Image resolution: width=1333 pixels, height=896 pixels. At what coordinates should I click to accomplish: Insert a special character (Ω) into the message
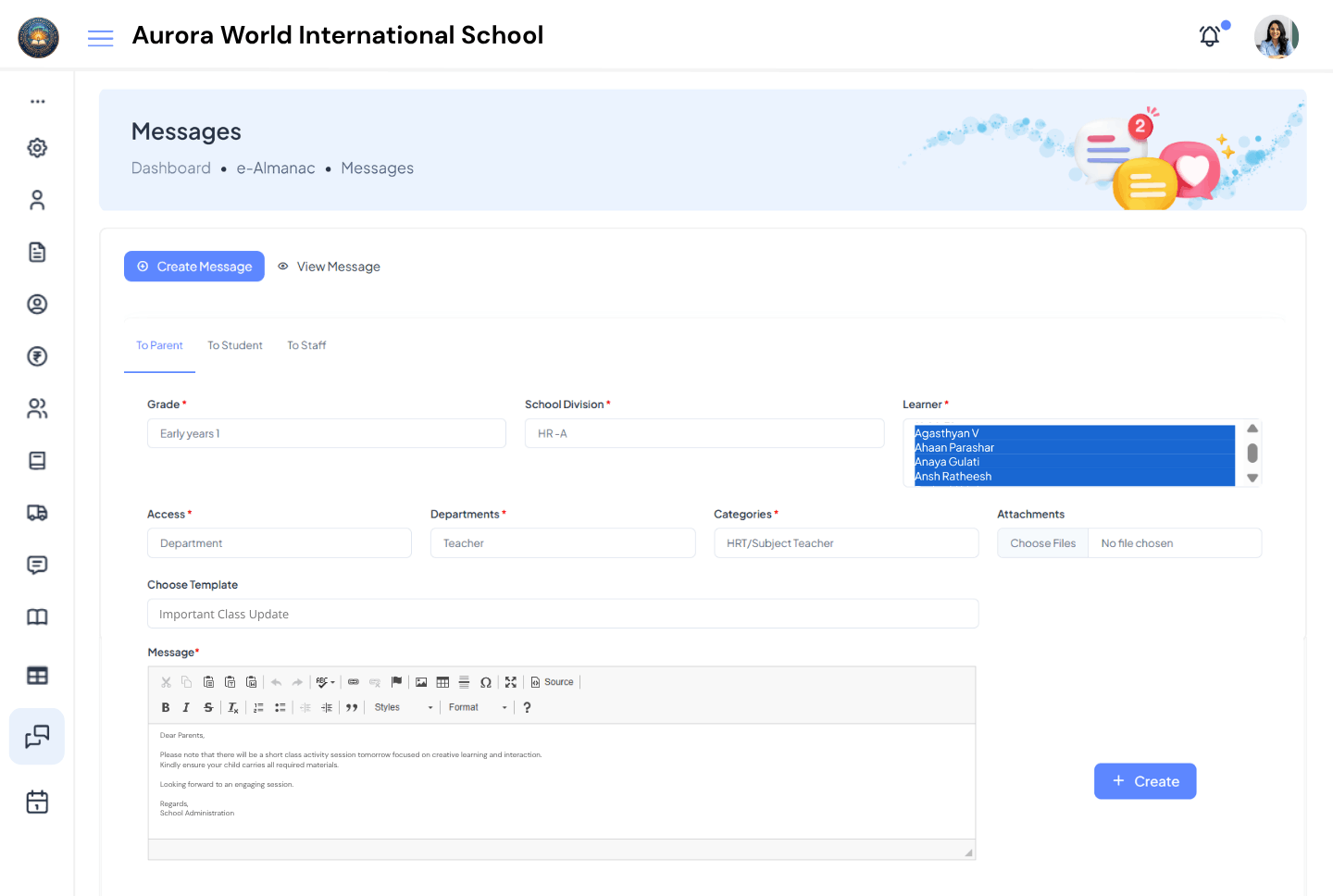[486, 682]
